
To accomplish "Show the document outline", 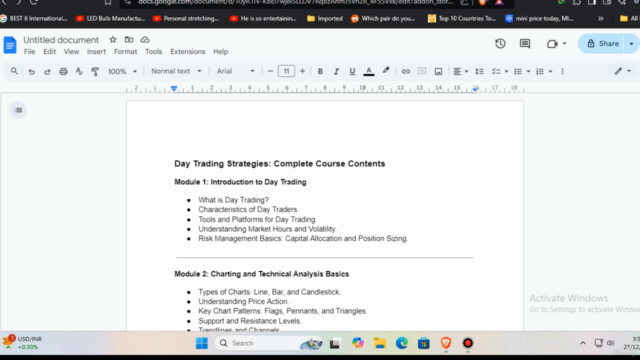I will [x=18, y=110].
